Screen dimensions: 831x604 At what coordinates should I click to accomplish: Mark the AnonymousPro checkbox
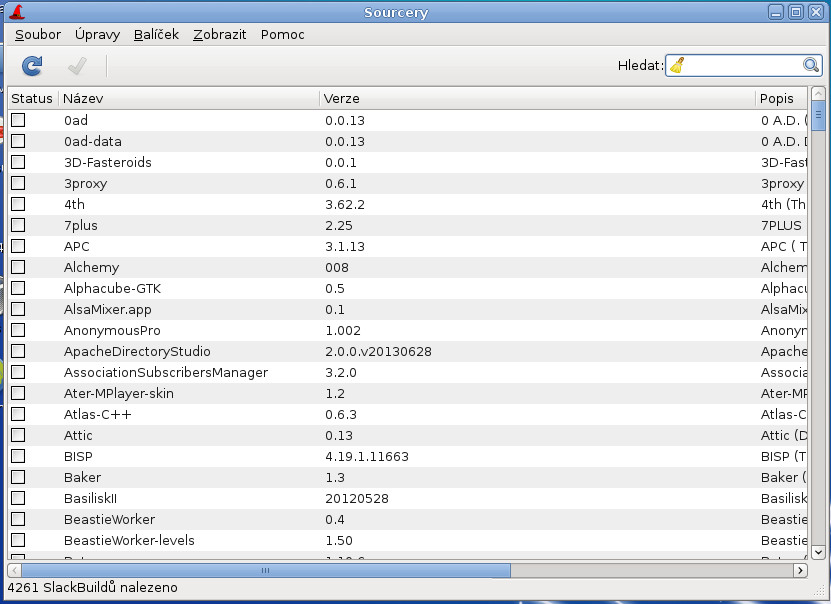tap(18, 330)
